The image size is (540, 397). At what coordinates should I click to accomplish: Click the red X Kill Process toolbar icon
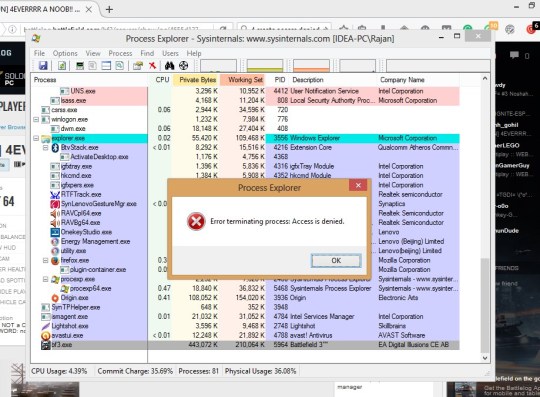[152, 65]
